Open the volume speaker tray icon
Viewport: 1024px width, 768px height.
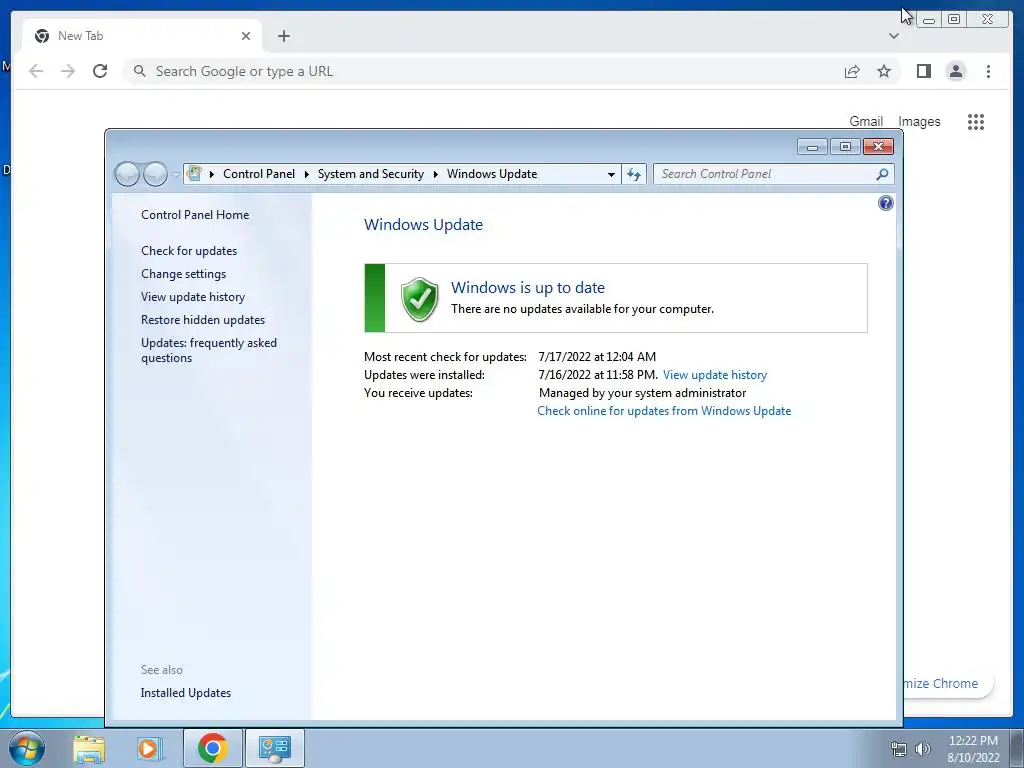923,749
